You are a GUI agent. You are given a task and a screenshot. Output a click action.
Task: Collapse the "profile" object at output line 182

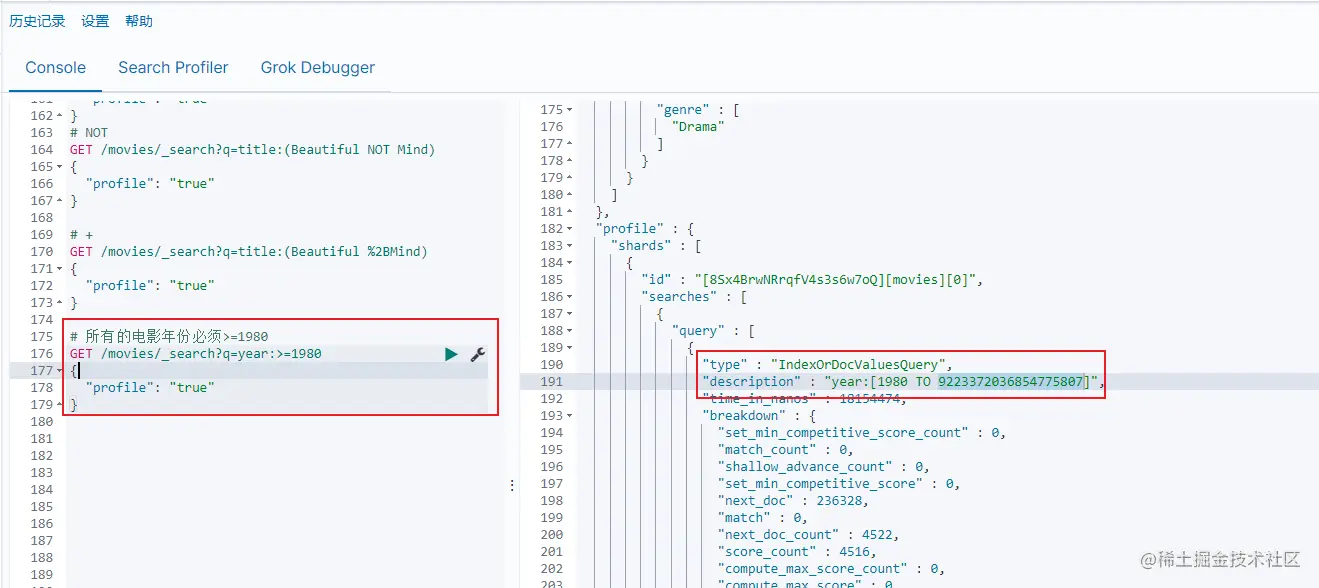click(x=569, y=229)
